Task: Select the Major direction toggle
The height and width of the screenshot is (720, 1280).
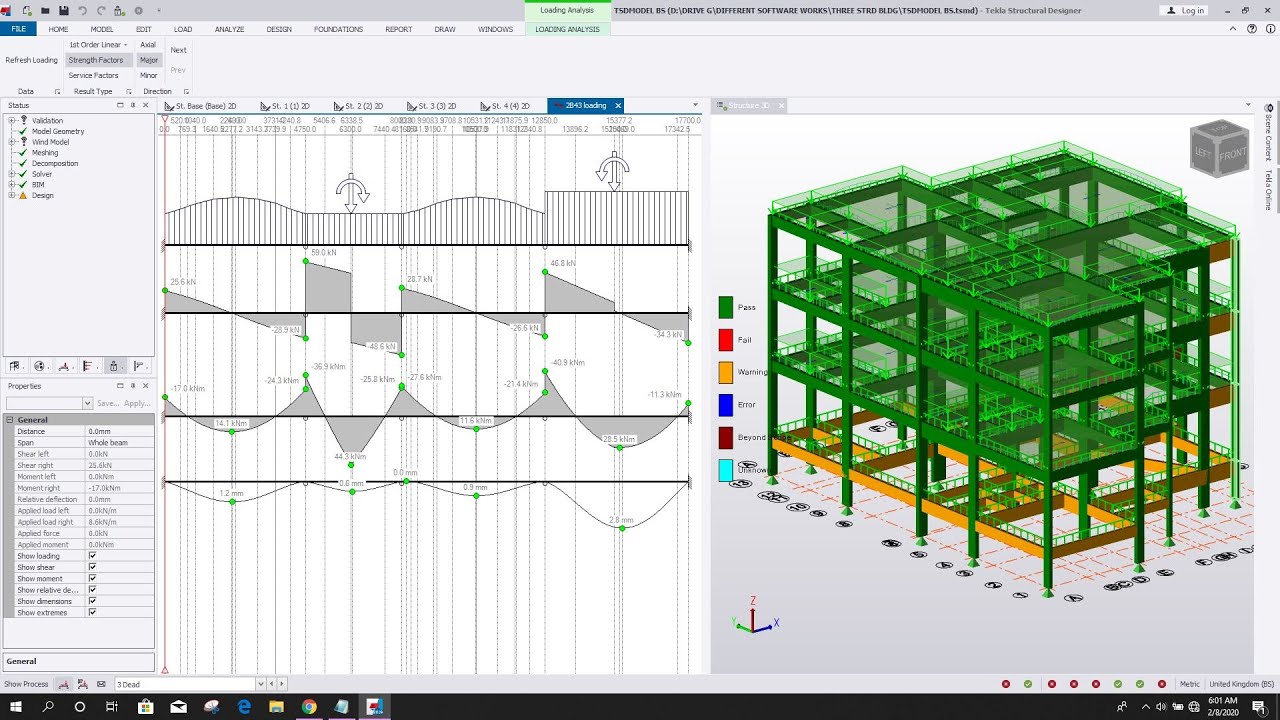Action: coord(148,60)
